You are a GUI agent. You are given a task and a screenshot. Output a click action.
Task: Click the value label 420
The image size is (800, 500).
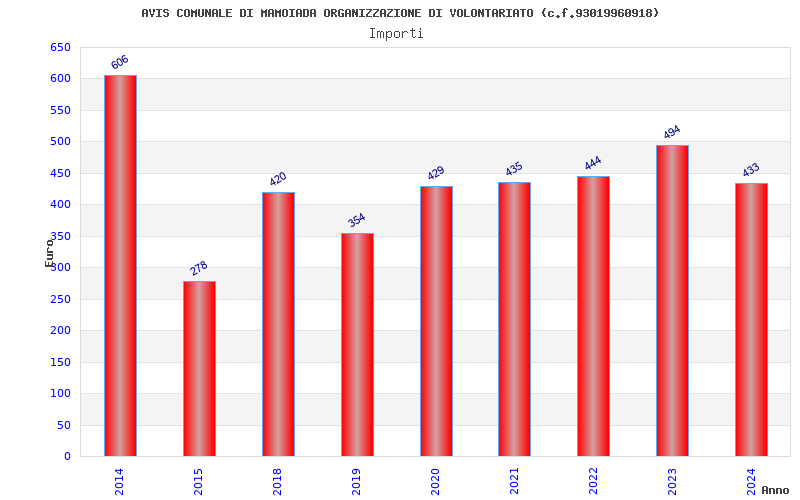[278, 179]
